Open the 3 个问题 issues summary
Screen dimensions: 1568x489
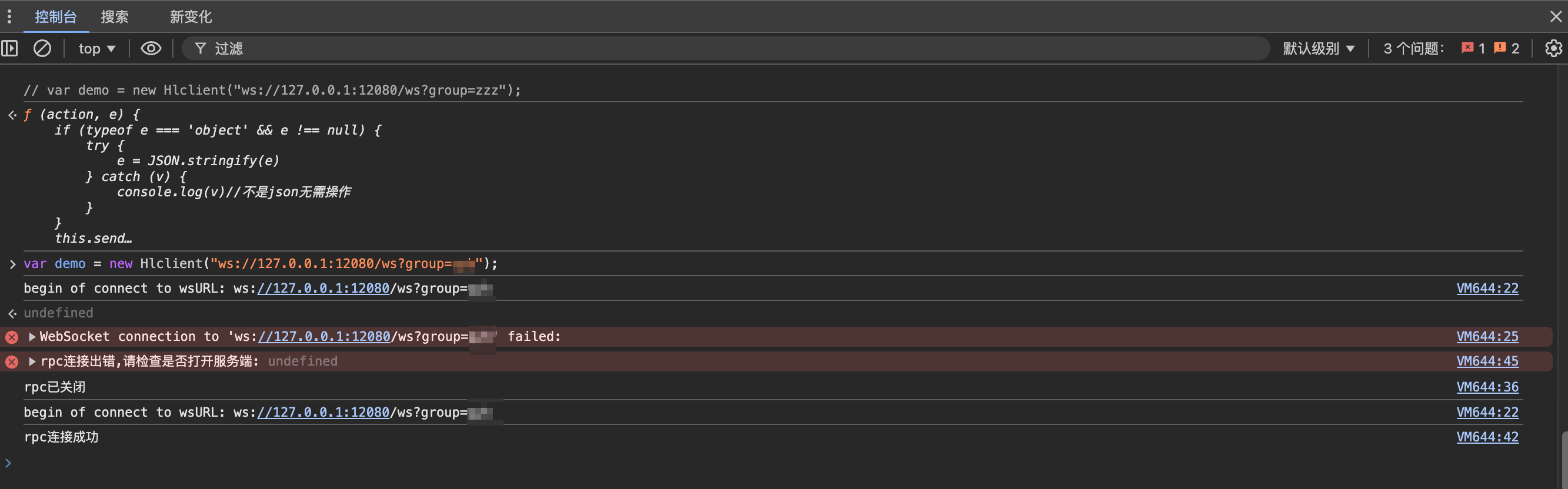[1412, 49]
